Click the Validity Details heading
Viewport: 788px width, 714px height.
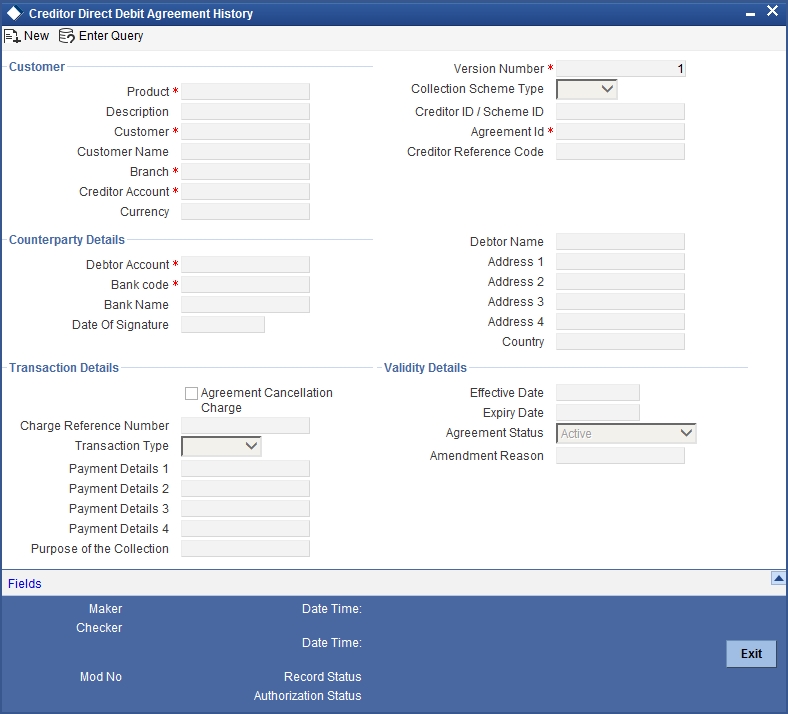[425, 368]
